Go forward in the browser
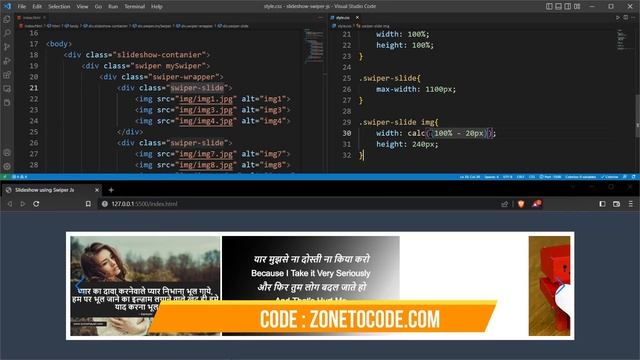This screenshot has height=360, width=640. [23, 204]
